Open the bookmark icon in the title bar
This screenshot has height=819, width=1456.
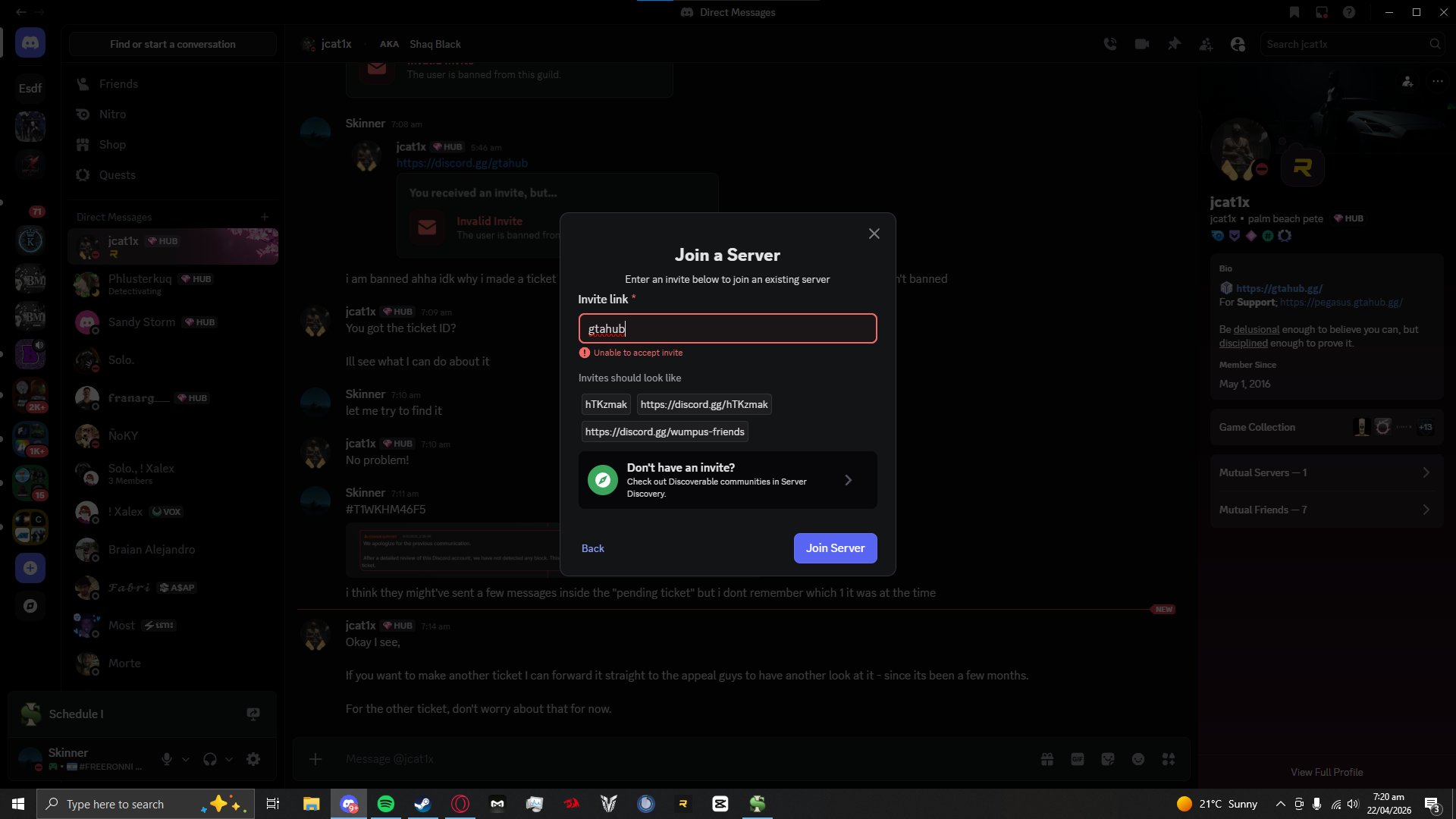click(1294, 12)
